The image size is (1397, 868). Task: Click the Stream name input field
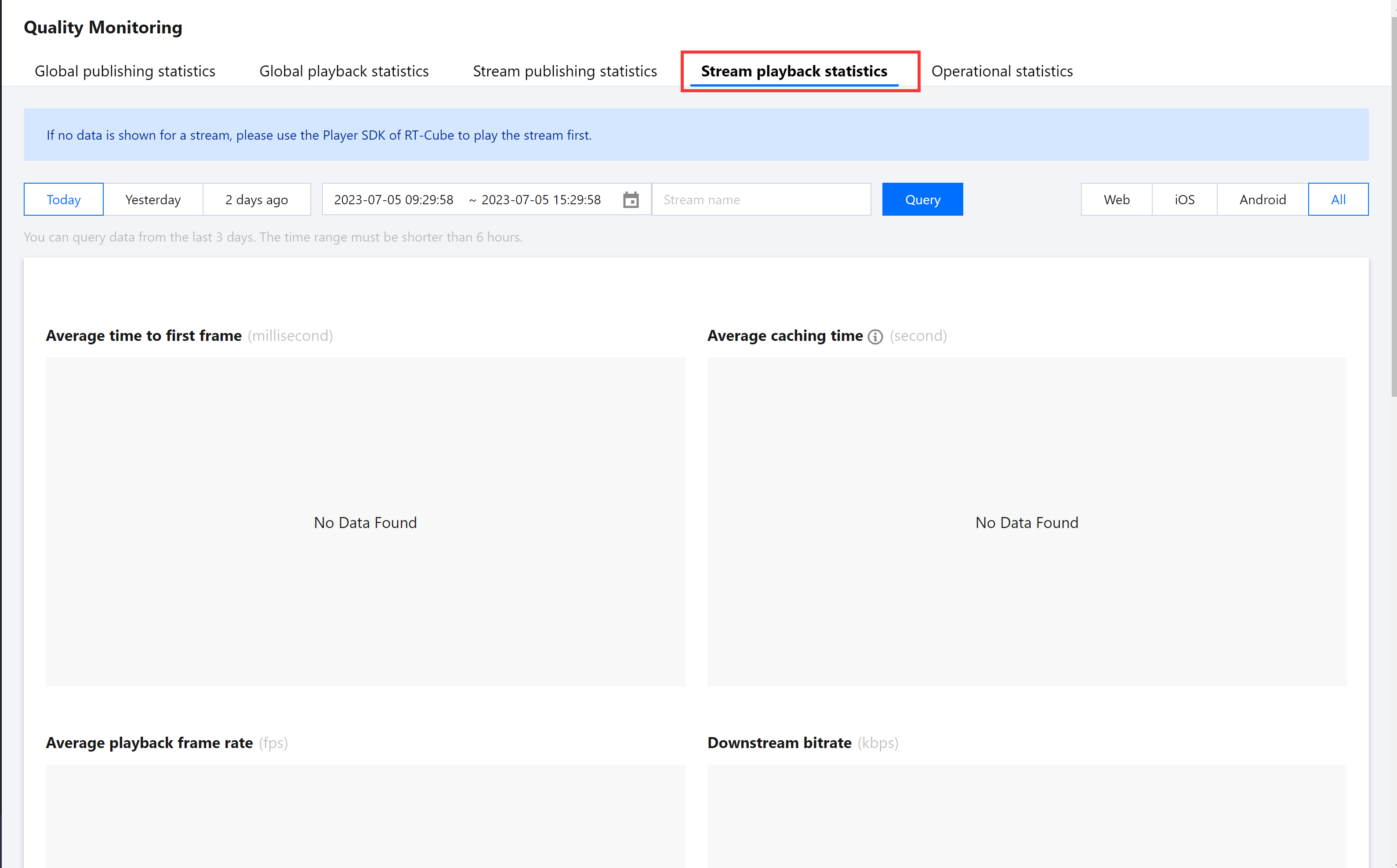(x=761, y=200)
